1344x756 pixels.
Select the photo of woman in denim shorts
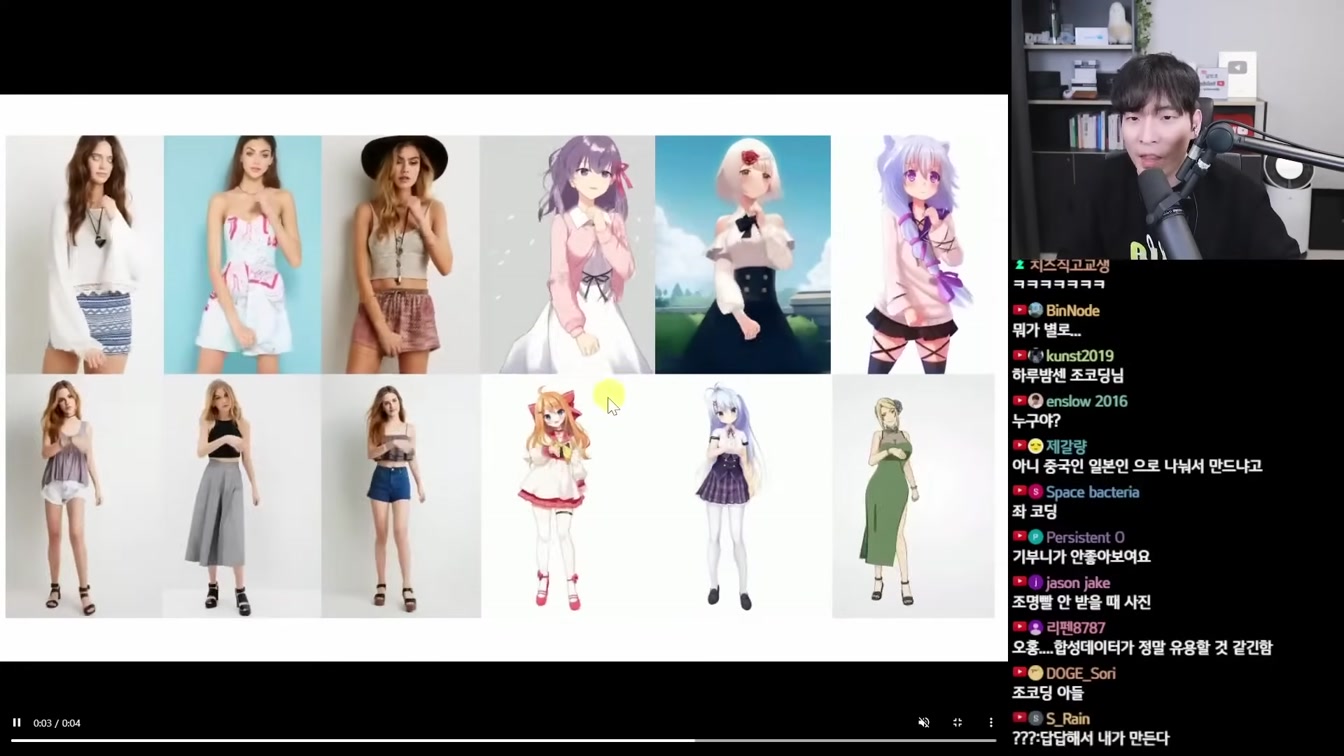(401, 496)
